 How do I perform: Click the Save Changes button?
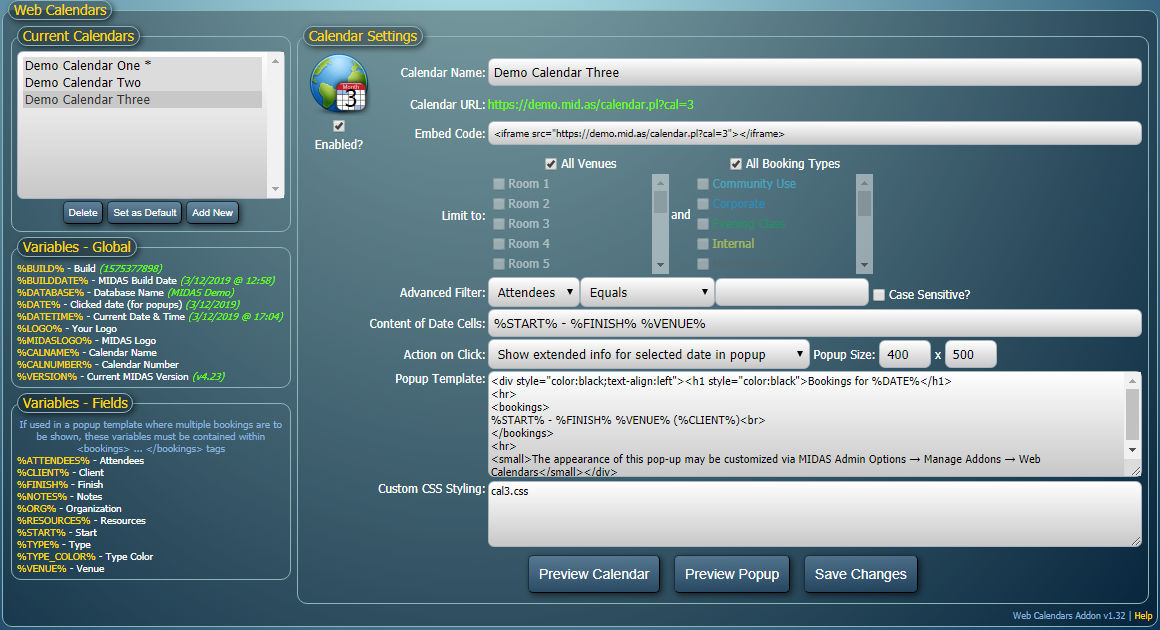coord(860,575)
